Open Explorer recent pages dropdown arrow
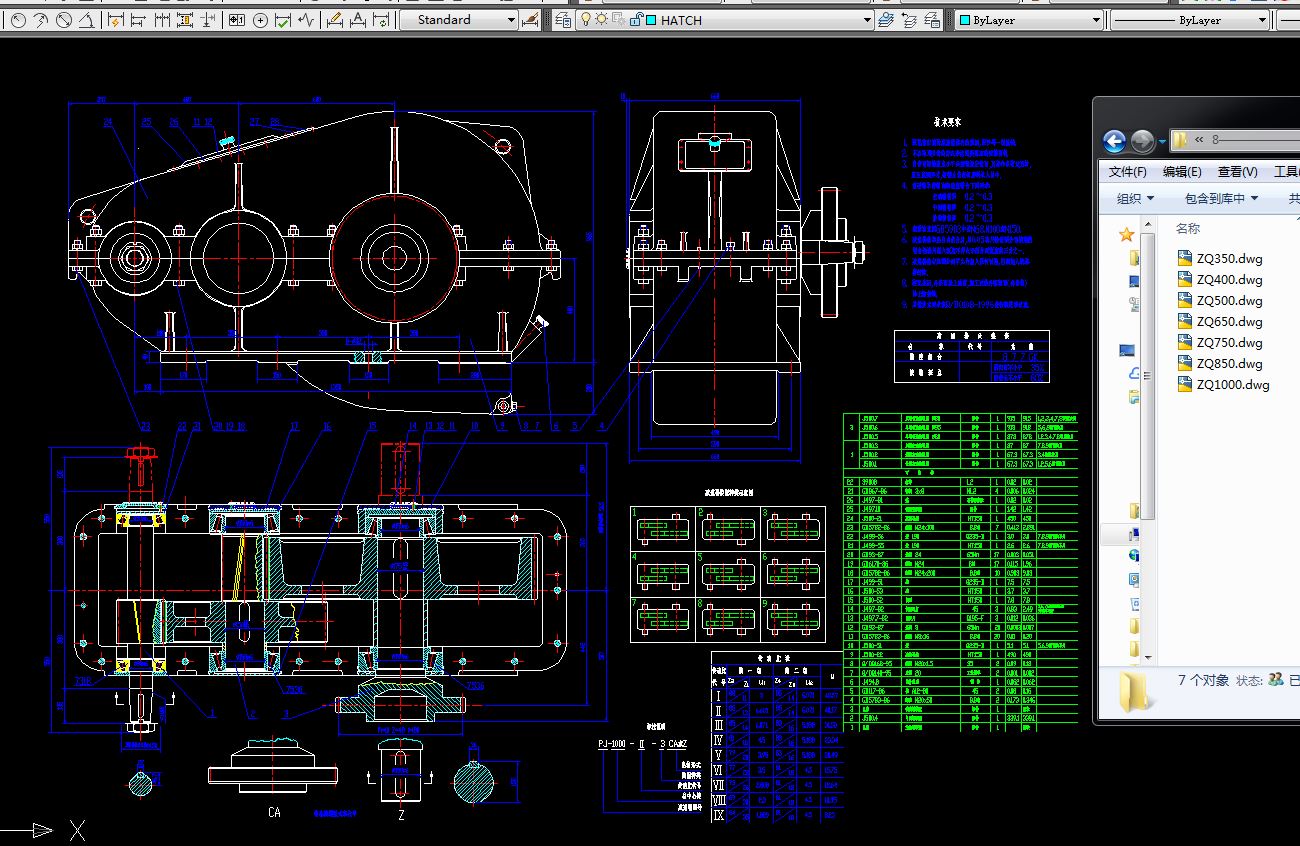Screen dimensions: 1300x846 [1162, 142]
